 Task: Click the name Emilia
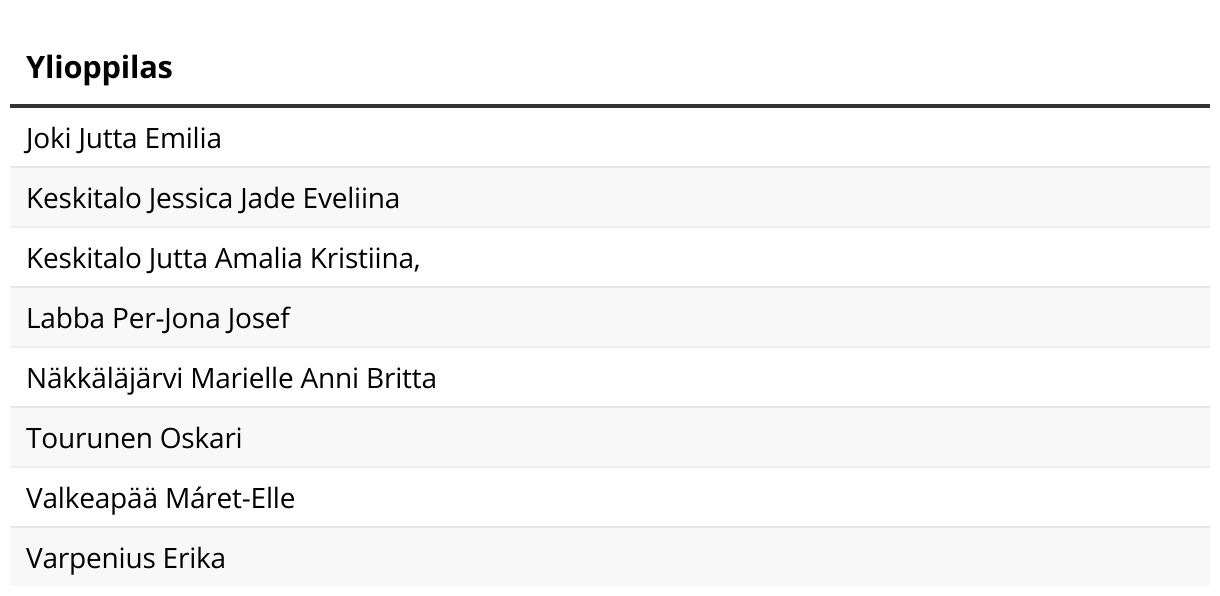pyautogui.click(x=183, y=138)
